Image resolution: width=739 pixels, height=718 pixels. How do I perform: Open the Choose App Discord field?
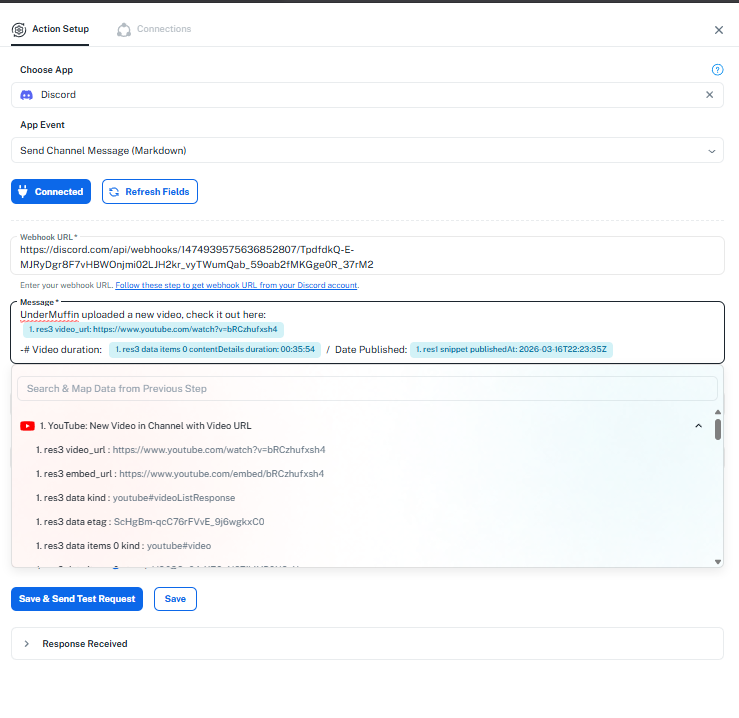click(x=367, y=95)
